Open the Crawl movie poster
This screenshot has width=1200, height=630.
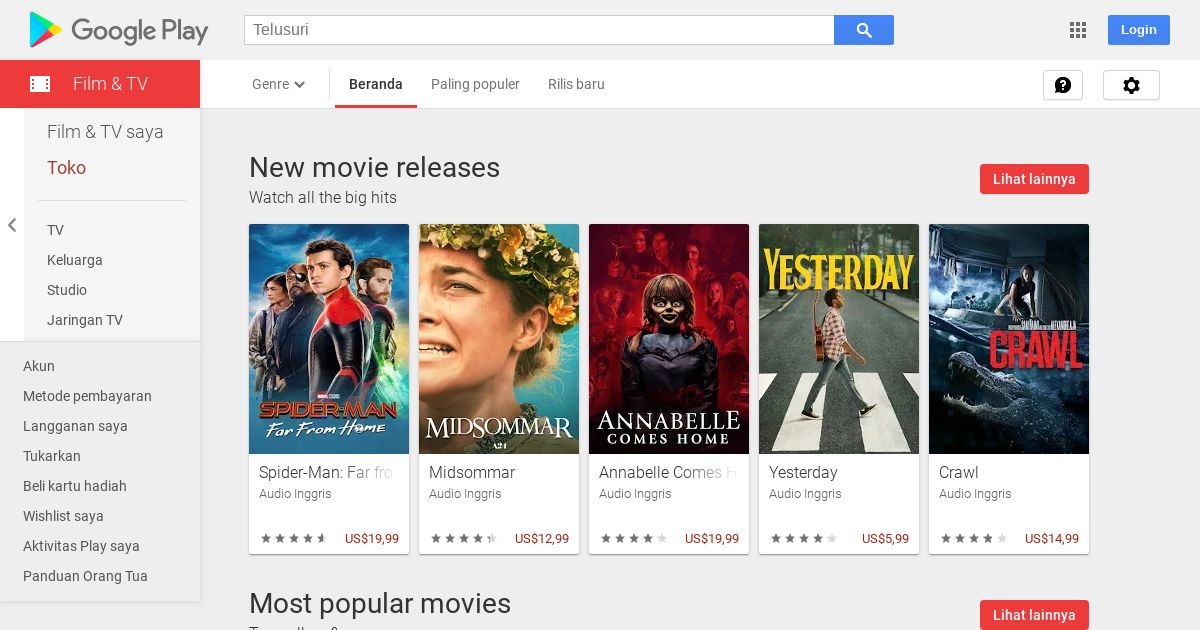point(1009,339)
